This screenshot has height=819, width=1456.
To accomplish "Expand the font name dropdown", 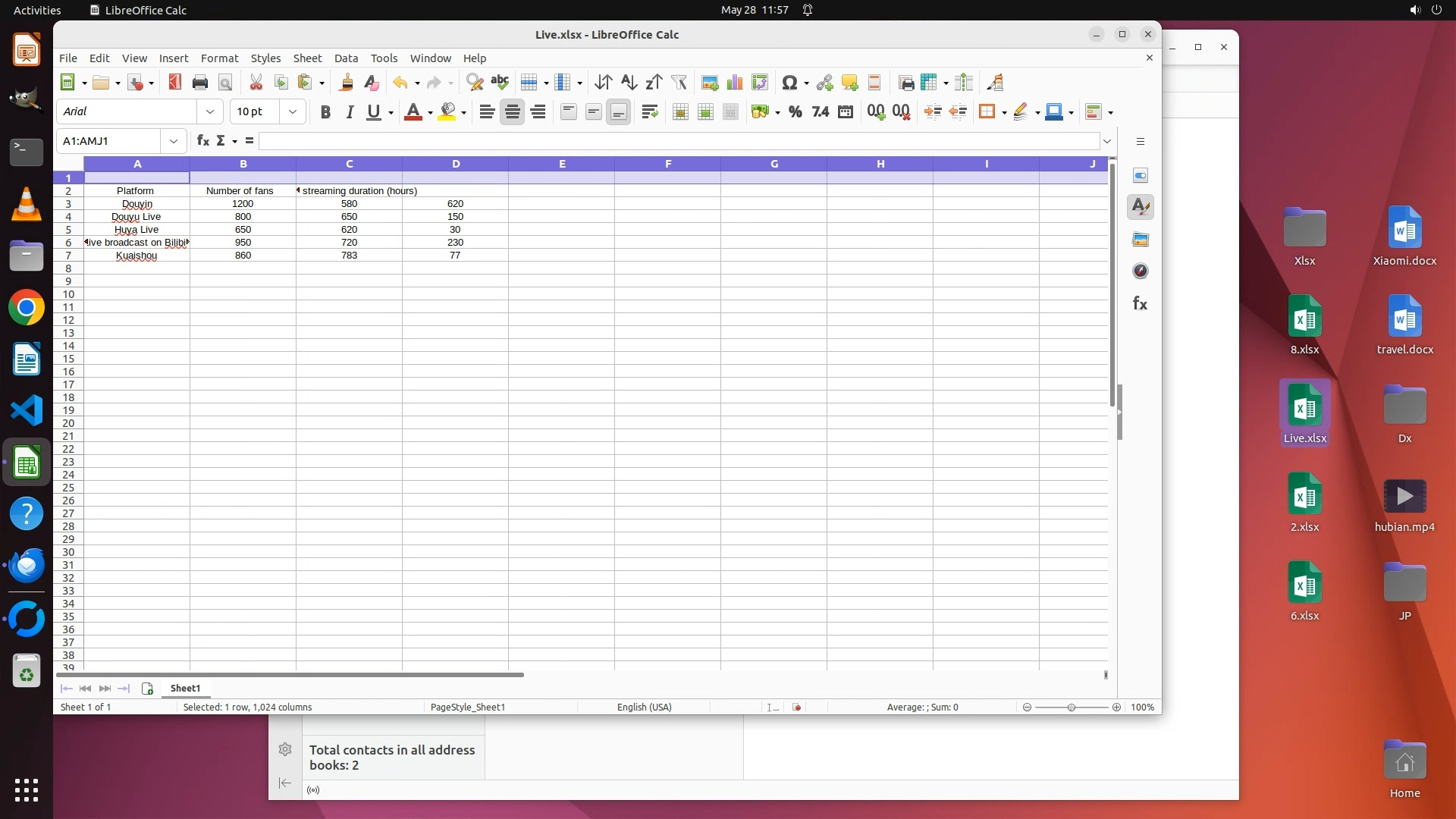I will pyautogui.click(x=210, y=112).
